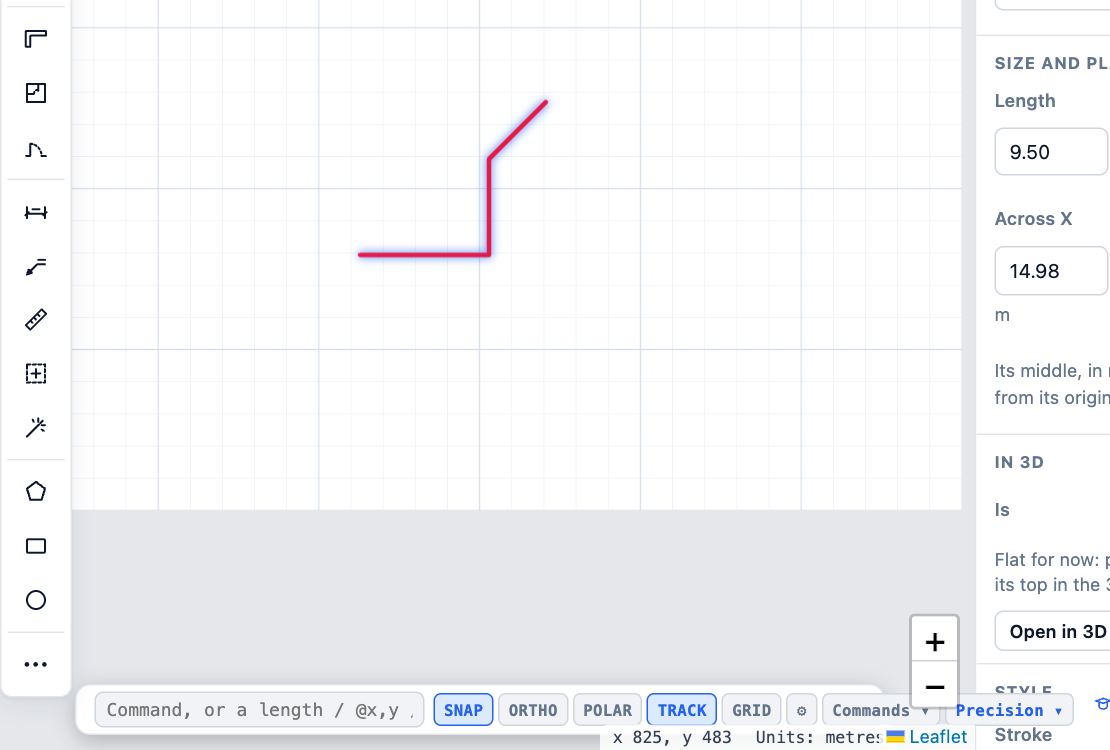Screen dimensions: 1110x750
Task: Focus the command input field
Action: (259, 710)
